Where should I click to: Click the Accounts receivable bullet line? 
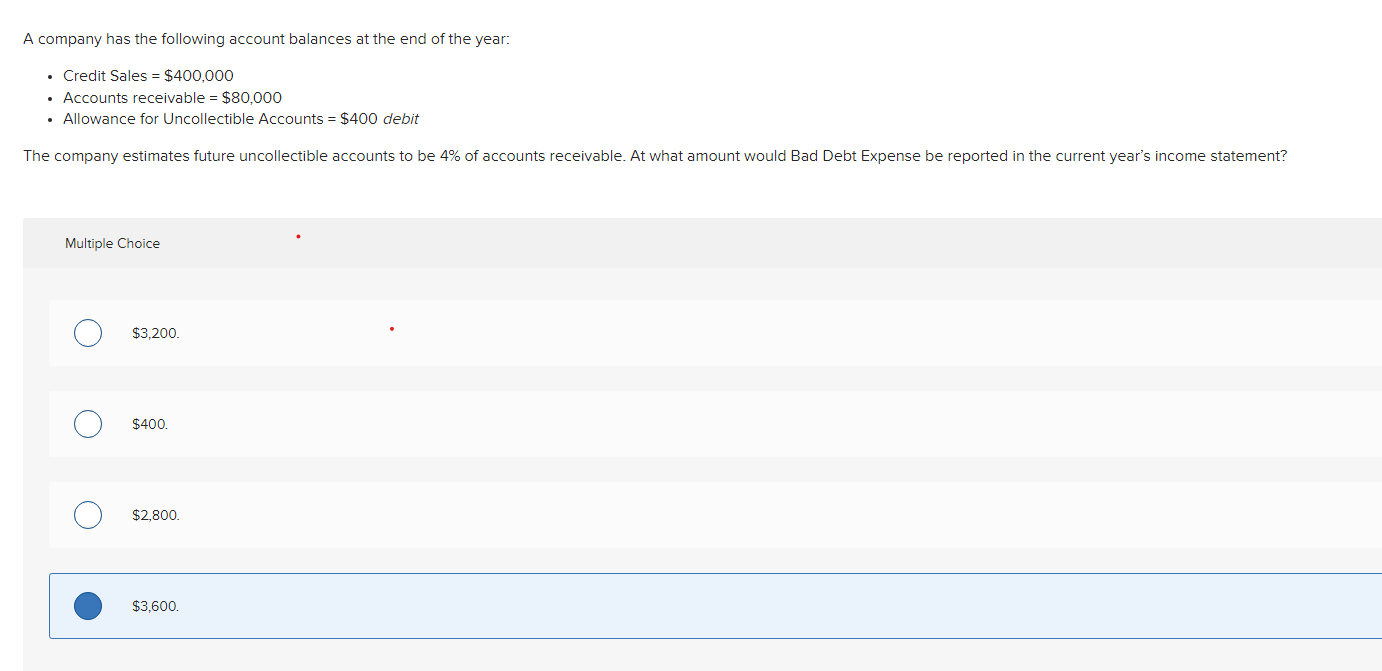click(172, 97)
